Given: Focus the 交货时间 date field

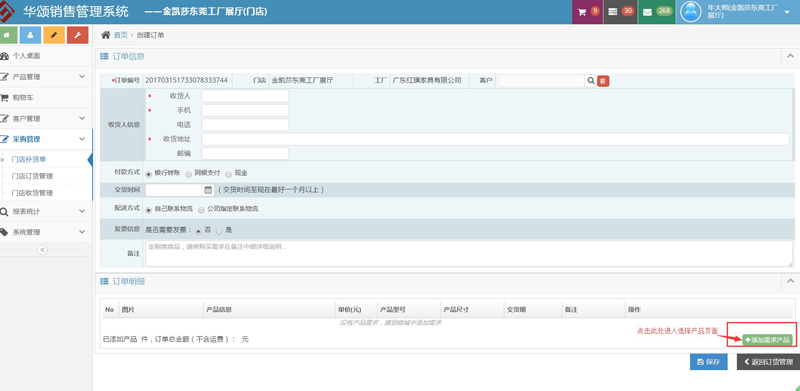Looking at the screenshot, I should pyautogui.click(x=174, y=190).
